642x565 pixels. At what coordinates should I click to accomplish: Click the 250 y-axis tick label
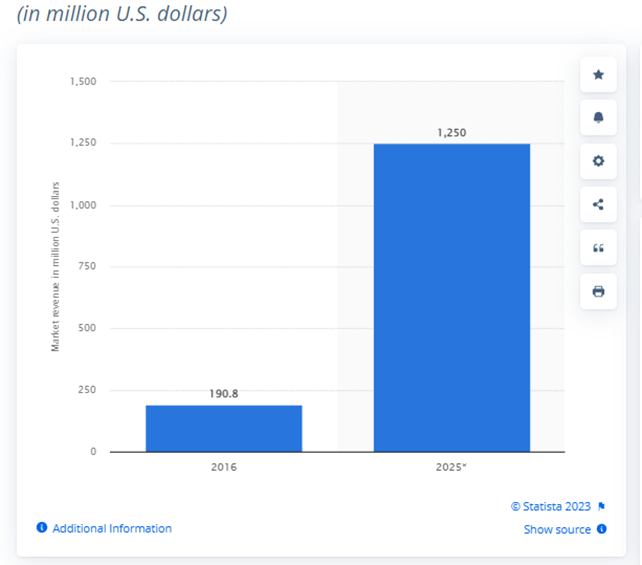[87, 389]
